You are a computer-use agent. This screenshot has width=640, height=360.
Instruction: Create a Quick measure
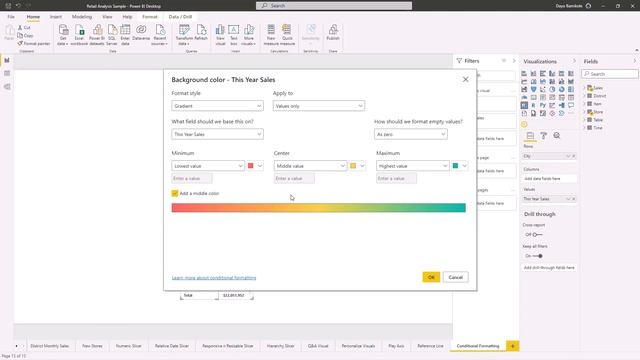(x=287, y=35)
